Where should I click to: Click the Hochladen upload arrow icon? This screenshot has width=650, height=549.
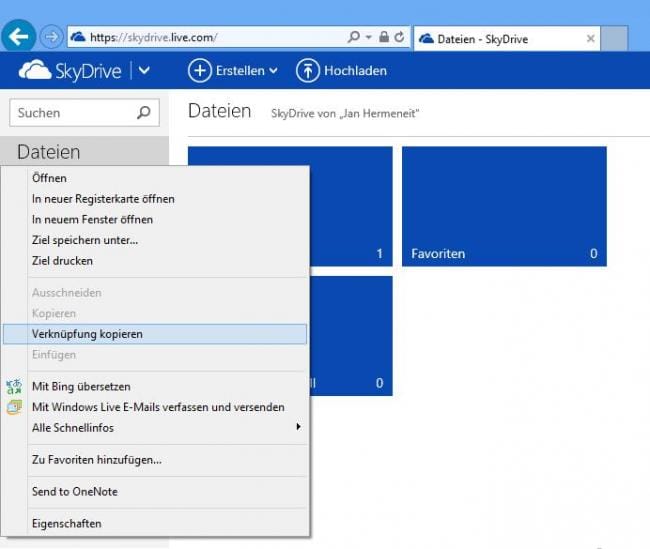coord(308,70)
